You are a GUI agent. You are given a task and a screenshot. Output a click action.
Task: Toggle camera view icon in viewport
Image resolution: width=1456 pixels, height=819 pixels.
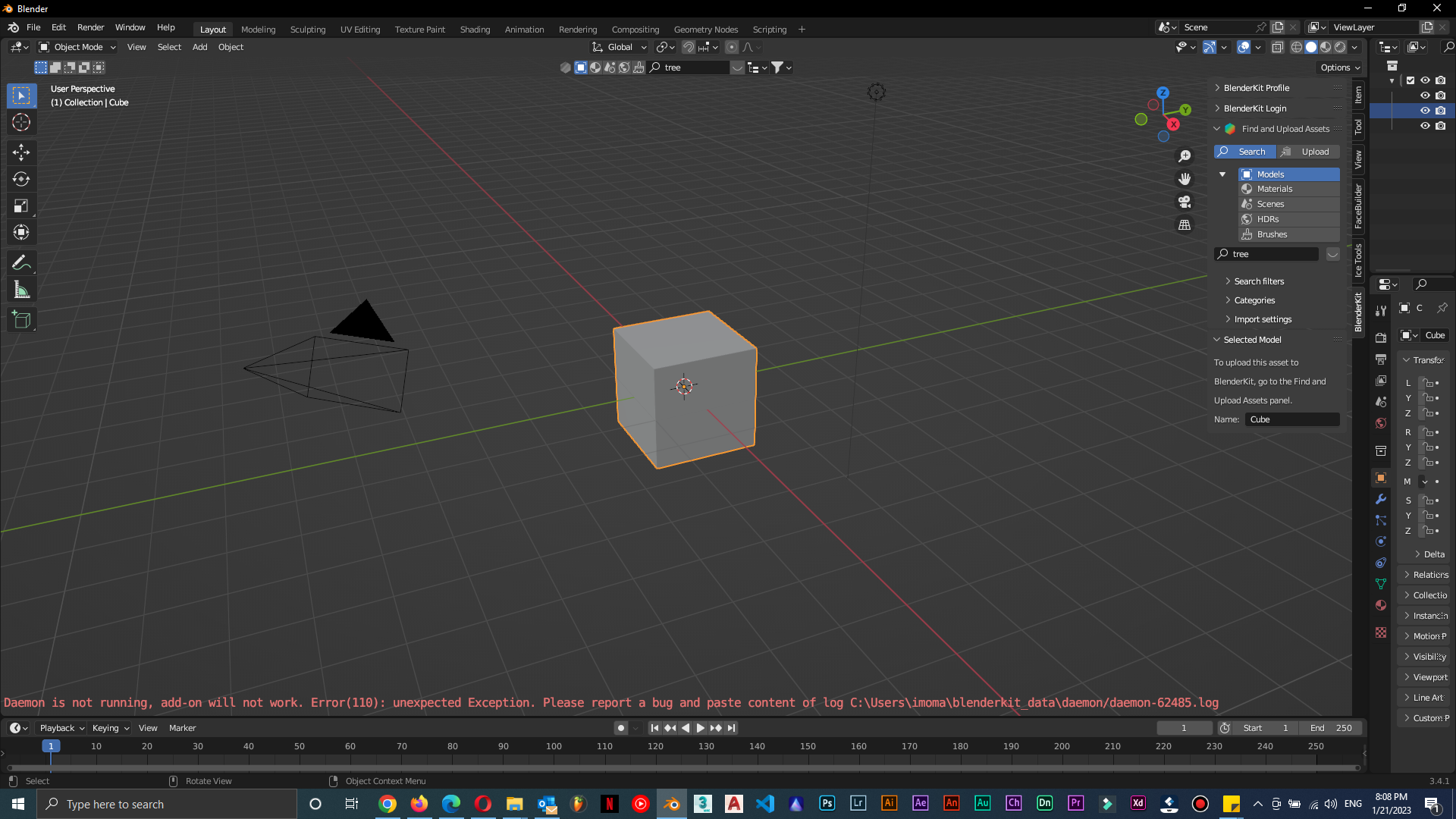coord(1185,202)
